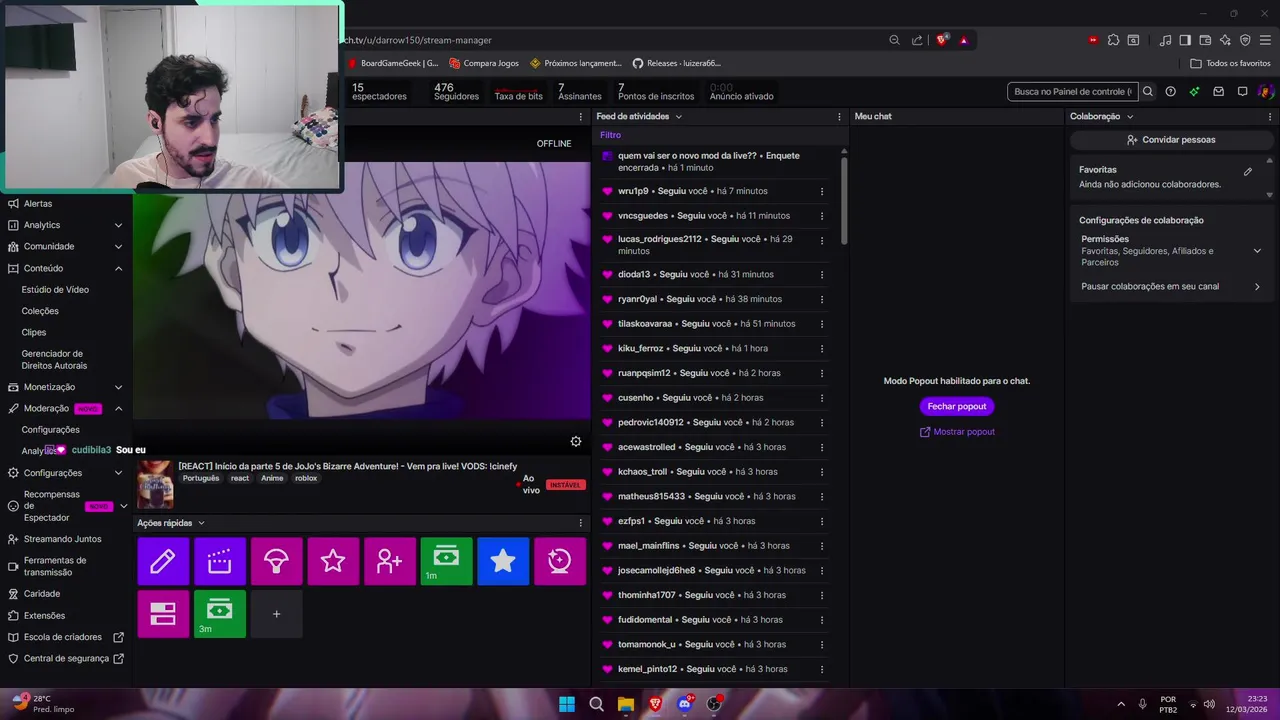Image resolution: width=1280 pixels, height=720 pixels.
Task: Click the pencil edit stream info quick action
Action: point(162,561)
